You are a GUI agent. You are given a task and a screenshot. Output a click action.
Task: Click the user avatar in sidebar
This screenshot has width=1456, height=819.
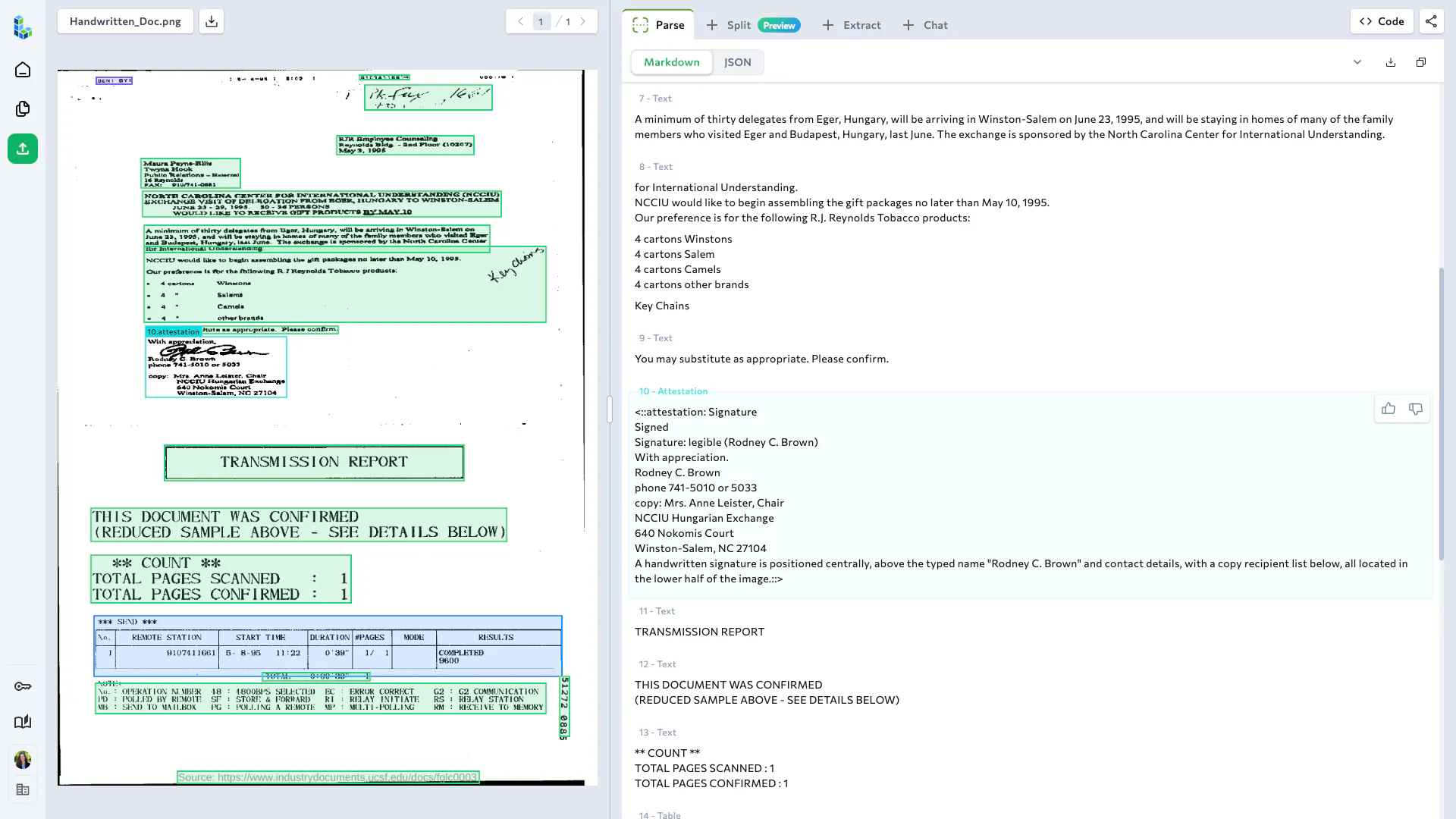pyautogui.click(x=23, y=759)
